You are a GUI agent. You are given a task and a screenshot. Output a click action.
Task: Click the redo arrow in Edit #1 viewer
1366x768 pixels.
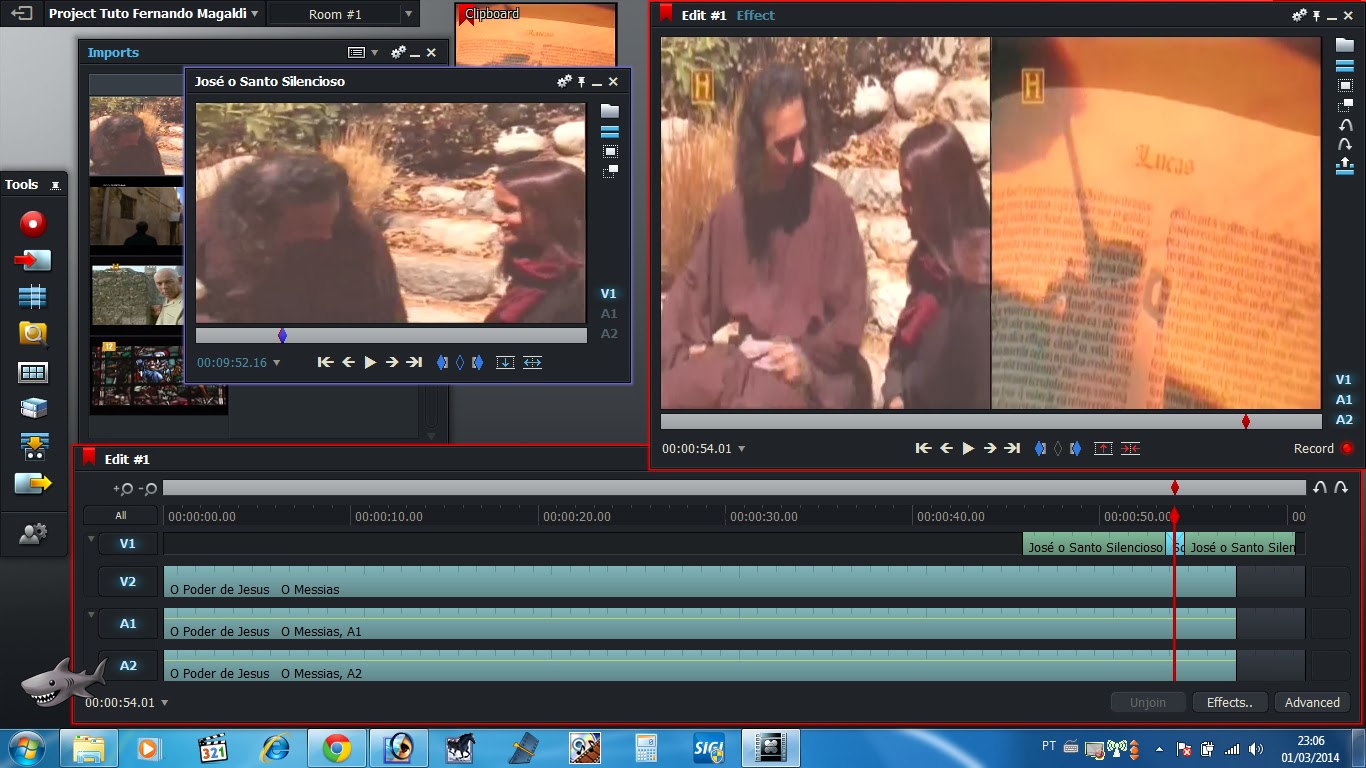point(1345,144)
